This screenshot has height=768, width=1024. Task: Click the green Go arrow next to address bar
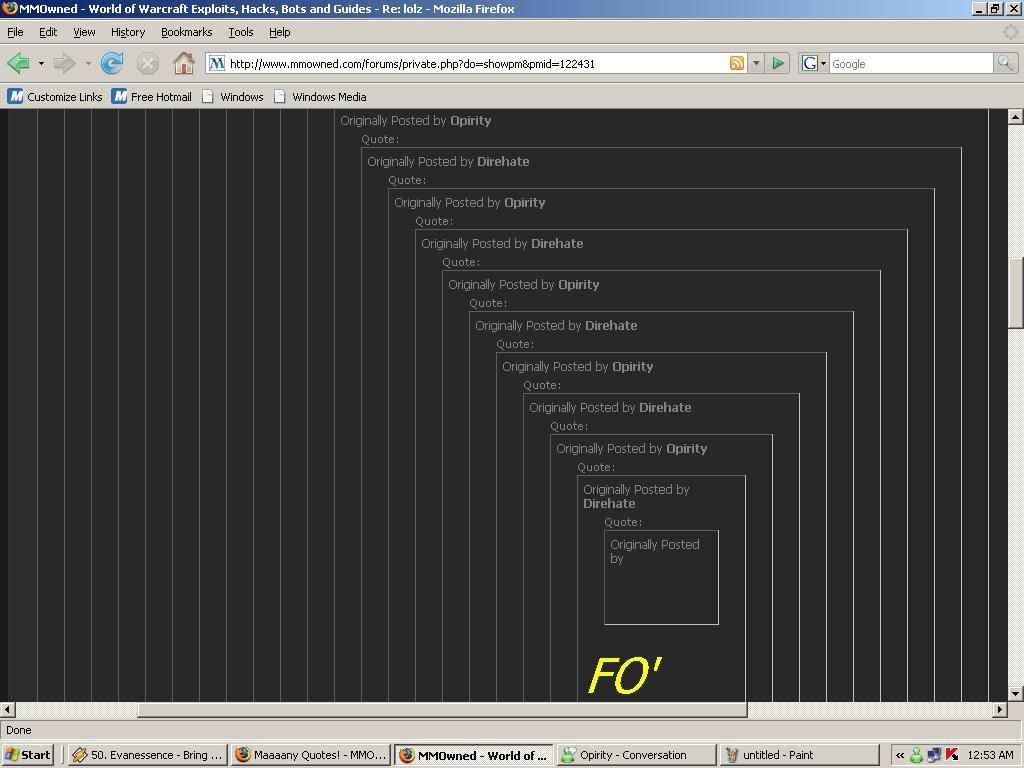click(778, 63)
